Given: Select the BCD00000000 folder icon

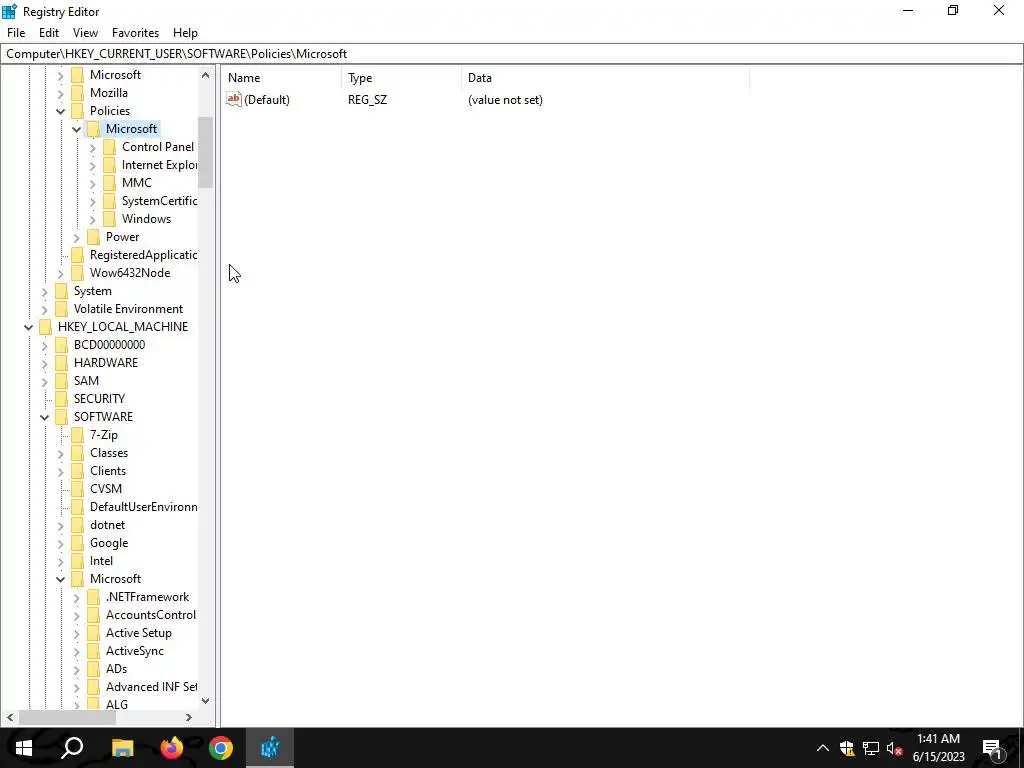Looking at the screenshot, I should (x=62, y=345).
